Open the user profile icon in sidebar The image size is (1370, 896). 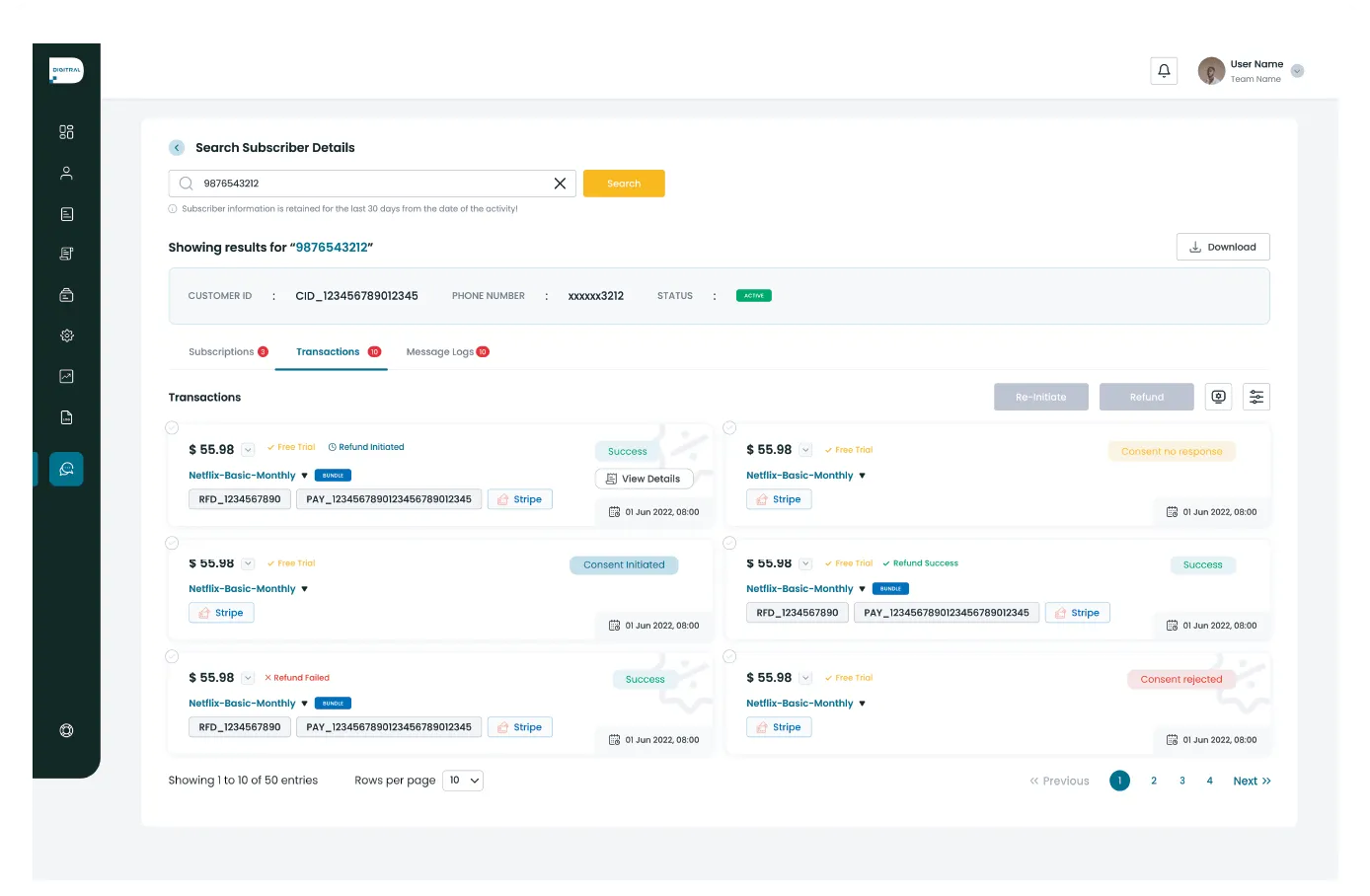pyautogui.click(x=66, y=174)
